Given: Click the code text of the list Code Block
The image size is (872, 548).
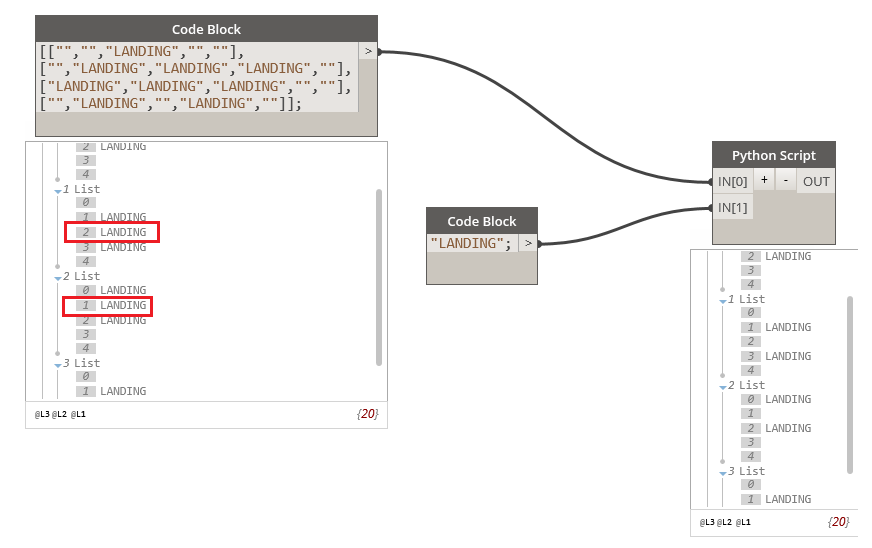Looking at the screenshot, I should [x=197, y=77].
